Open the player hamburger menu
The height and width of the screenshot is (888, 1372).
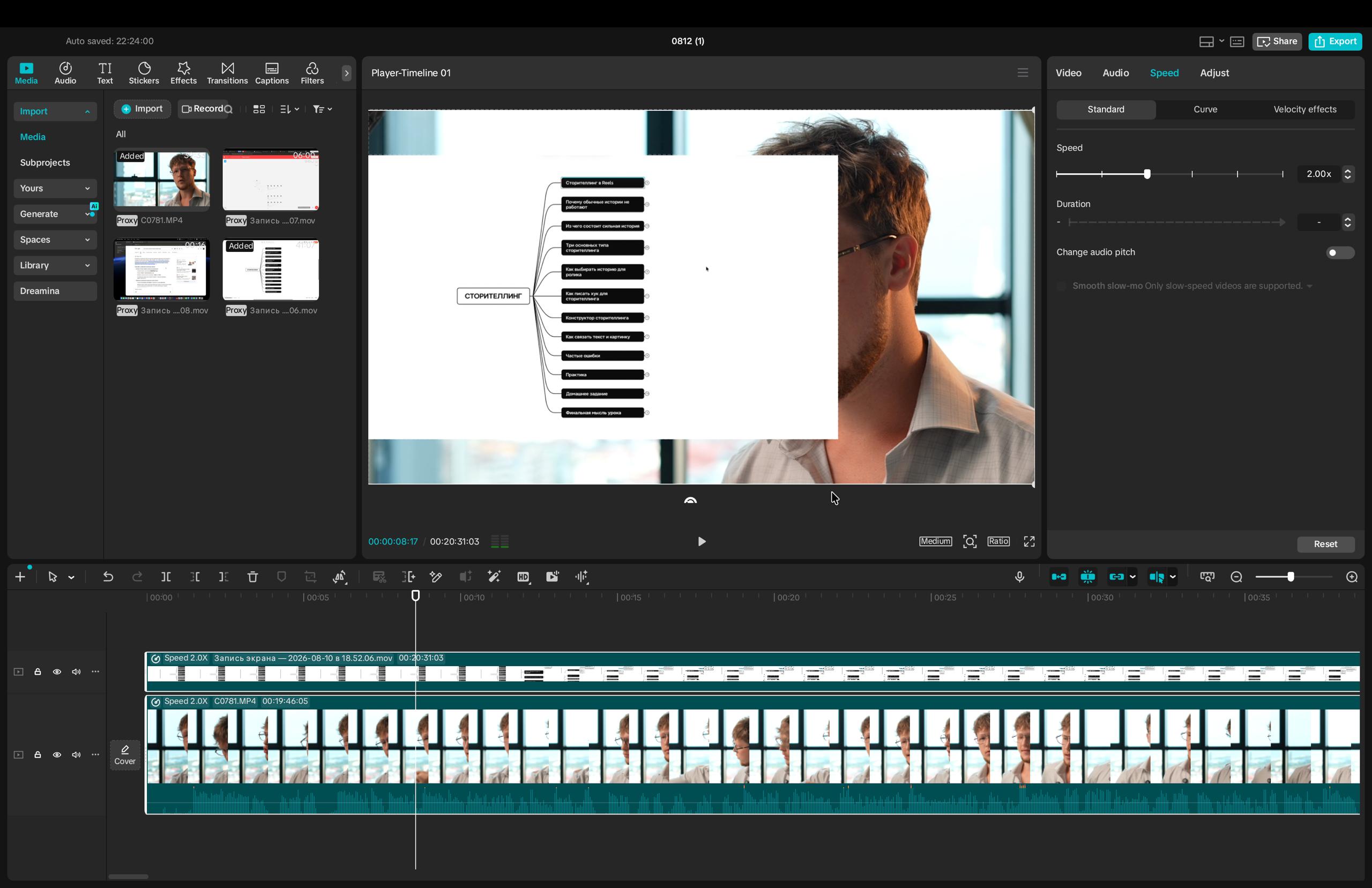click(x=1023, y=73)
